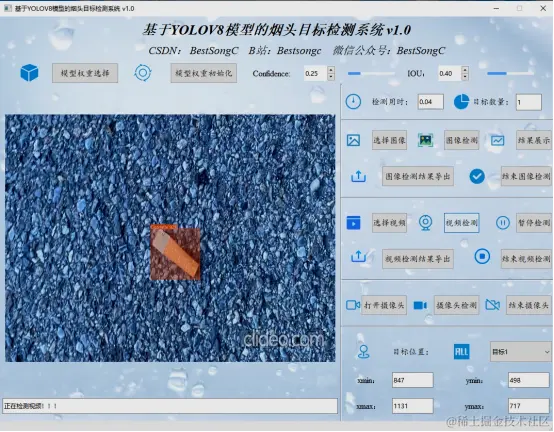Click the 选择视频 button
The width and height of the screenshot is (554, 432).
389,223
